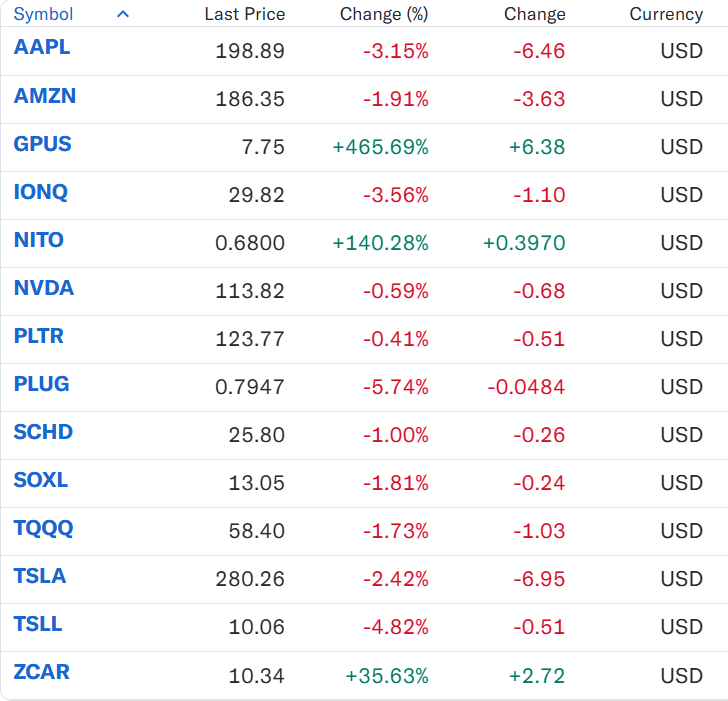728x701 pixels.
Task: Open the NITO ticker link
Action: [39, 240]
